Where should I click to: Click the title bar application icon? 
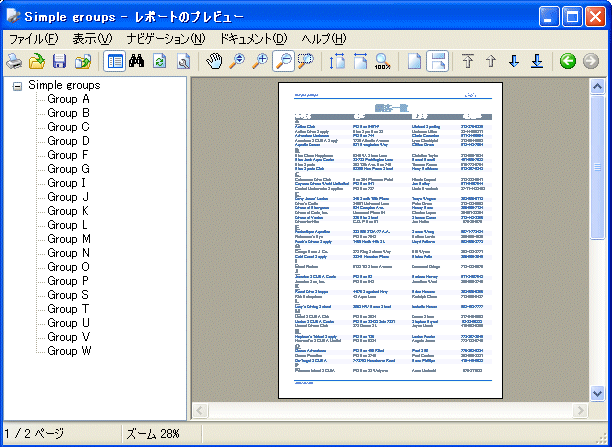13,16
